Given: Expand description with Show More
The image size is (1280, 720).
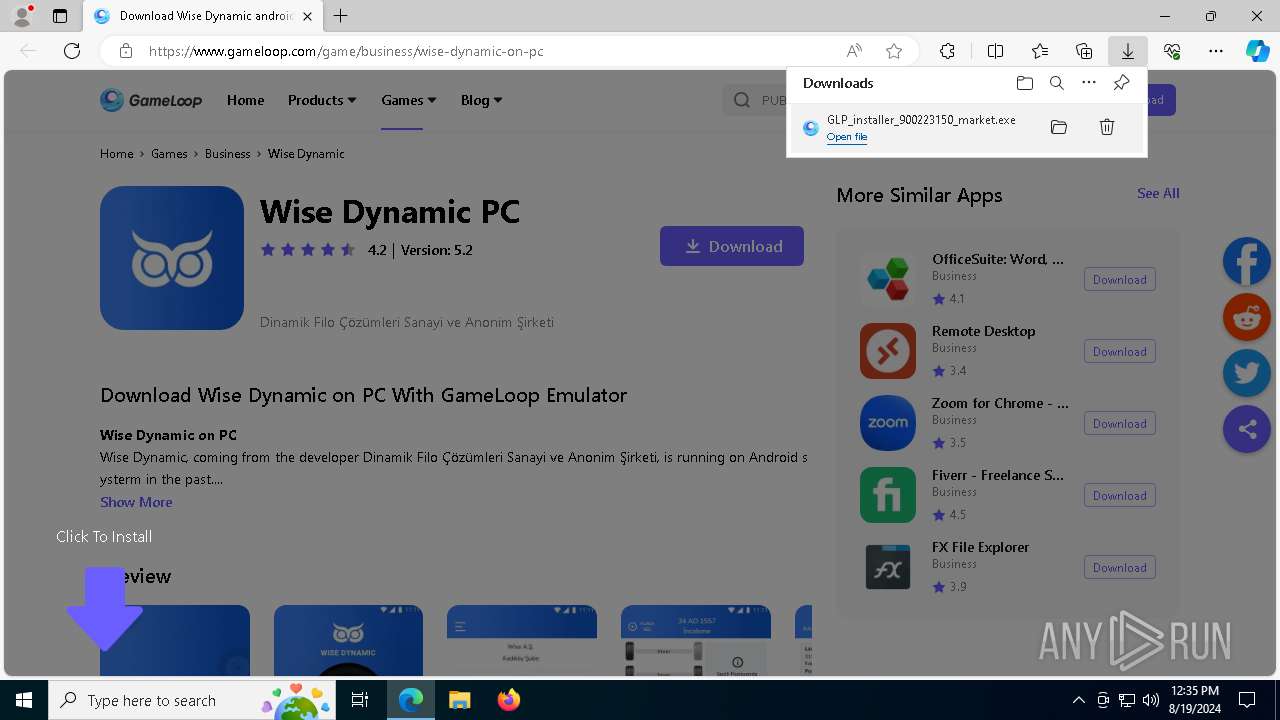Looking at the screenshot, I should tap(136, 502).
